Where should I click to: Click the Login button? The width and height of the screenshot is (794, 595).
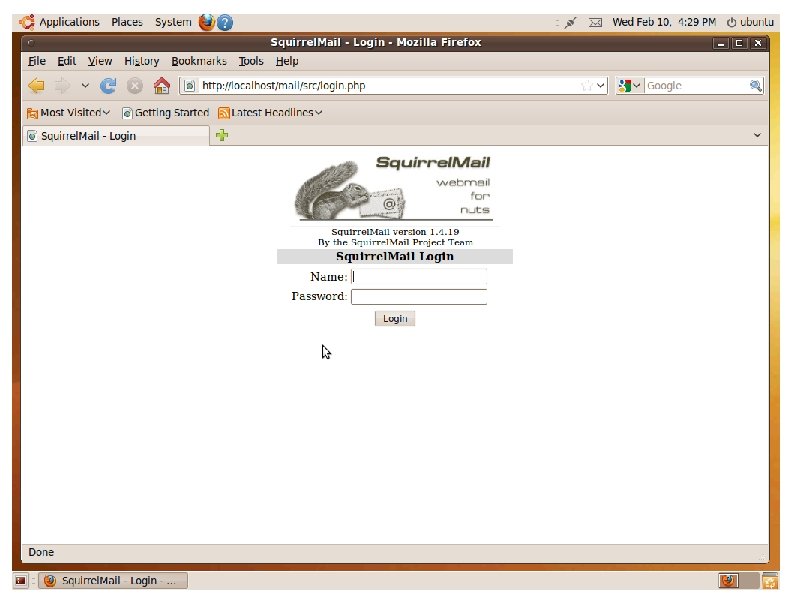(x=395, y=319)
